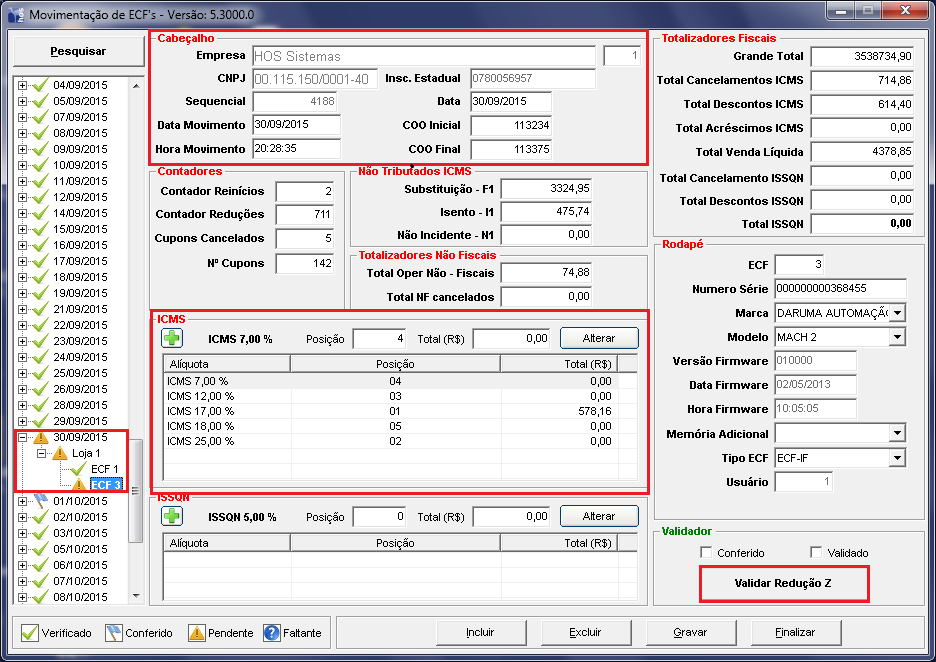
Task: Click the blue flag icon beside 01/10/2015
Action: pyautogui.click(x=41, y=501)
